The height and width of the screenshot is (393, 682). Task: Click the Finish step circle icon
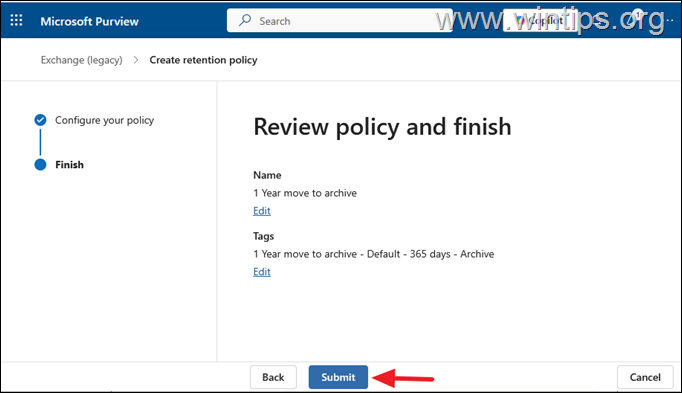tap(40, 165)
